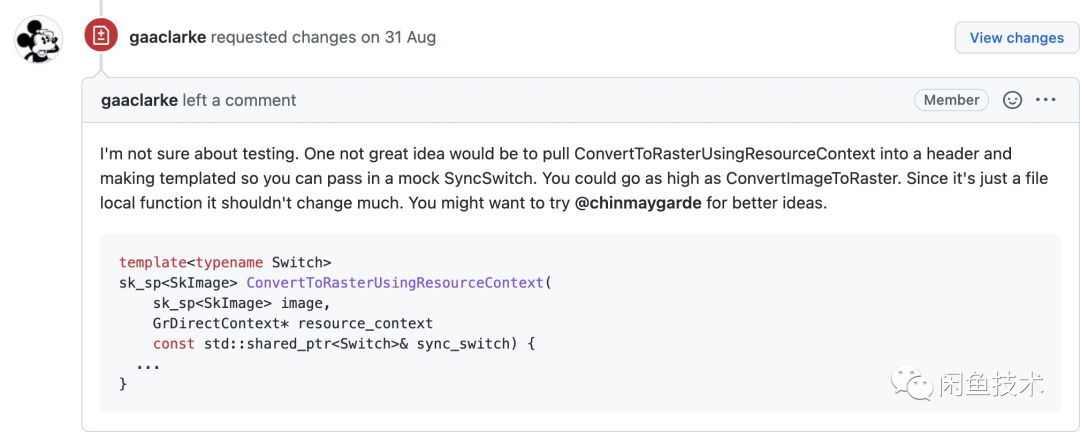
Task: Click the red requested-changes review icon
Action: [x=100, y=37]
